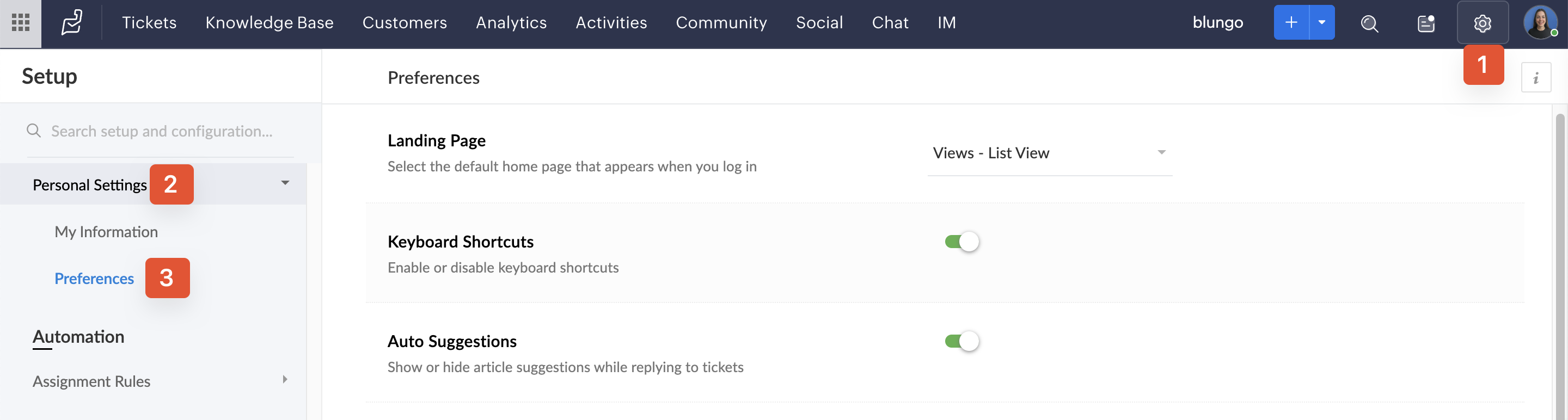Disable the Keyboard Shortcuts toggle

pos(961,242)
